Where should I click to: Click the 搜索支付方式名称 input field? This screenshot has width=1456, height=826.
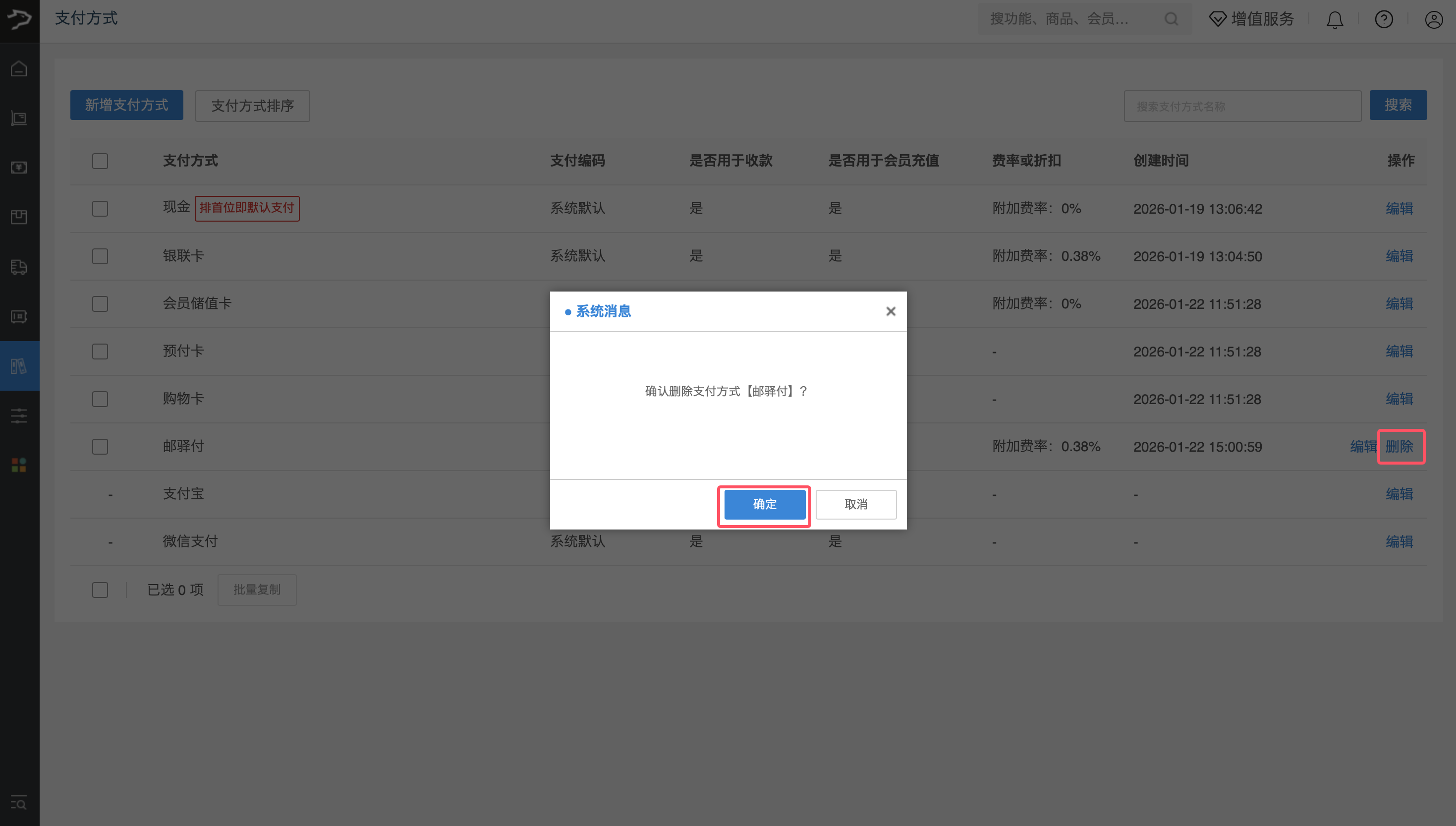coord(1242,106)
